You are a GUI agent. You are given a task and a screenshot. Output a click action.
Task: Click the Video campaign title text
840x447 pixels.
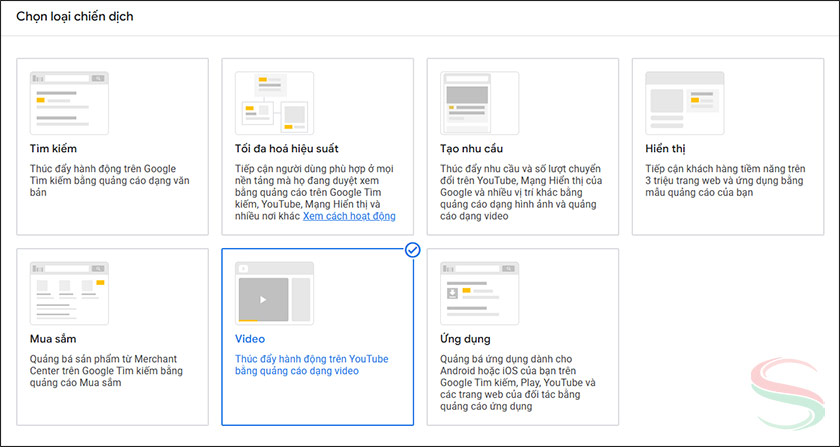click(x=250, y=339)
